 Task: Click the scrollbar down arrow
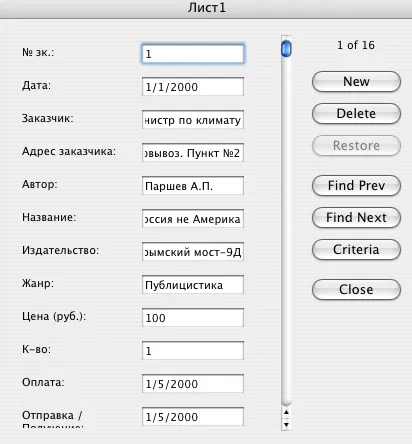click(x=286, y=424)
